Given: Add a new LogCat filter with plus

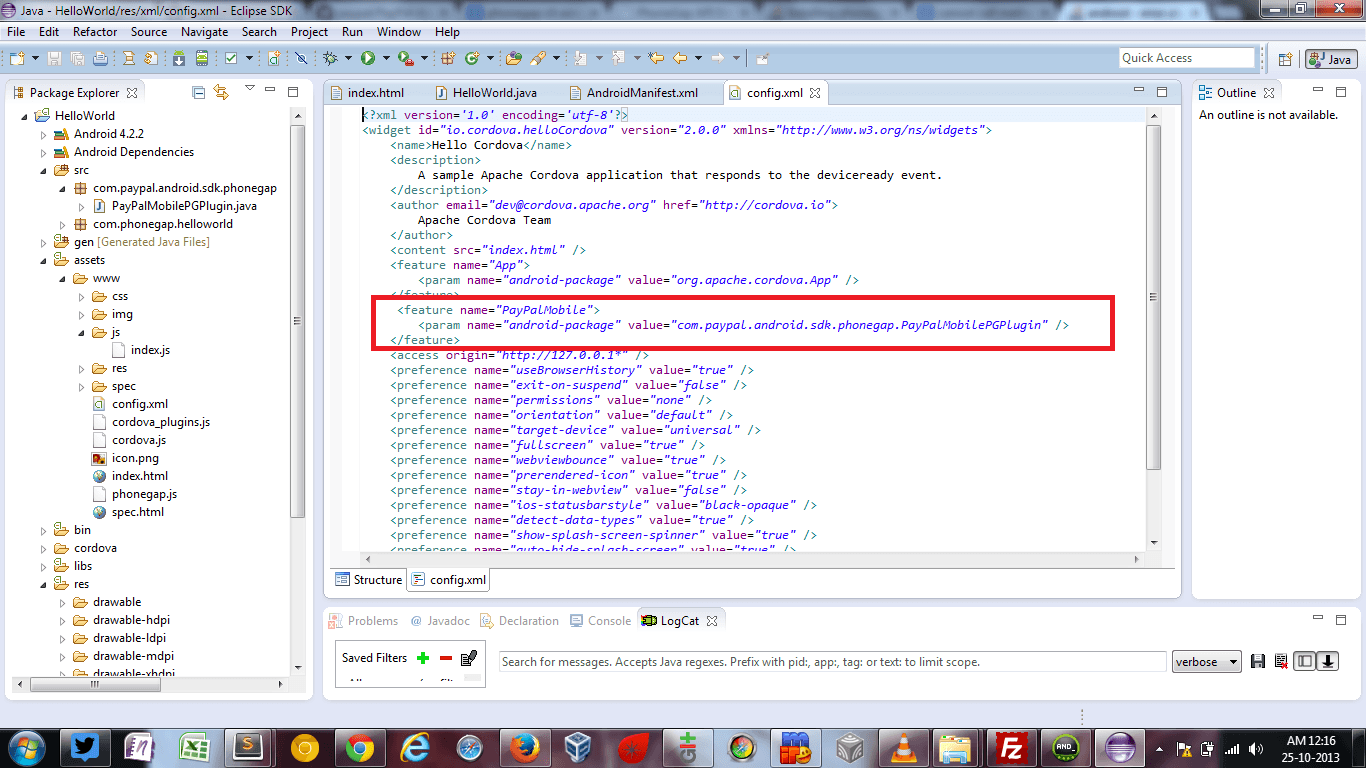Looking at the screenshot, I should pyautogui.click(x=423, y=658).
